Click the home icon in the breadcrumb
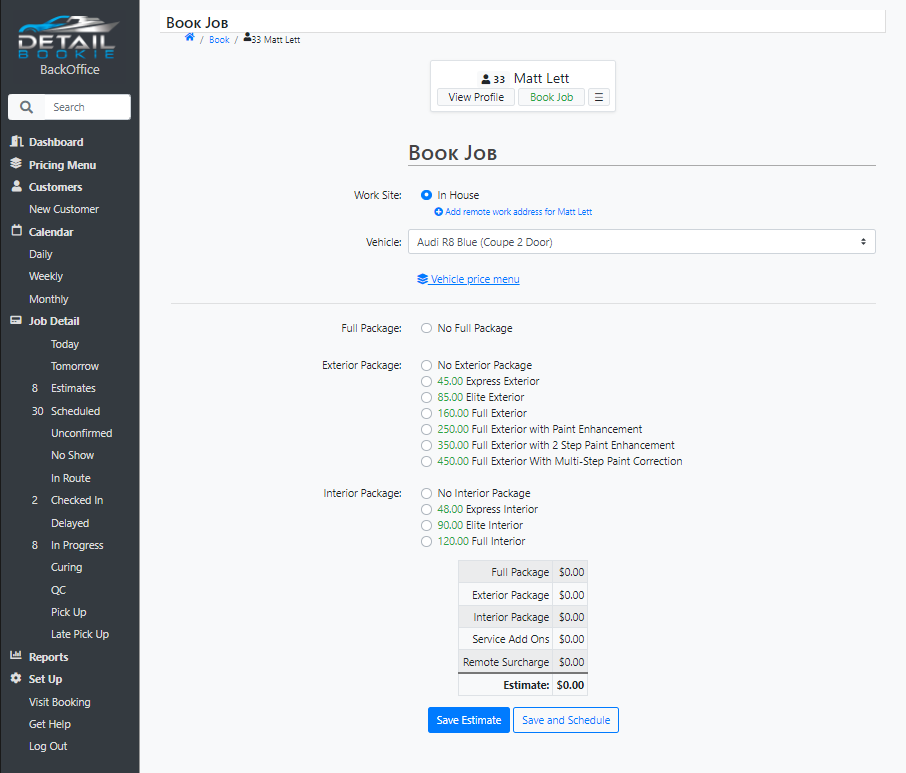 tap(189, 38)
